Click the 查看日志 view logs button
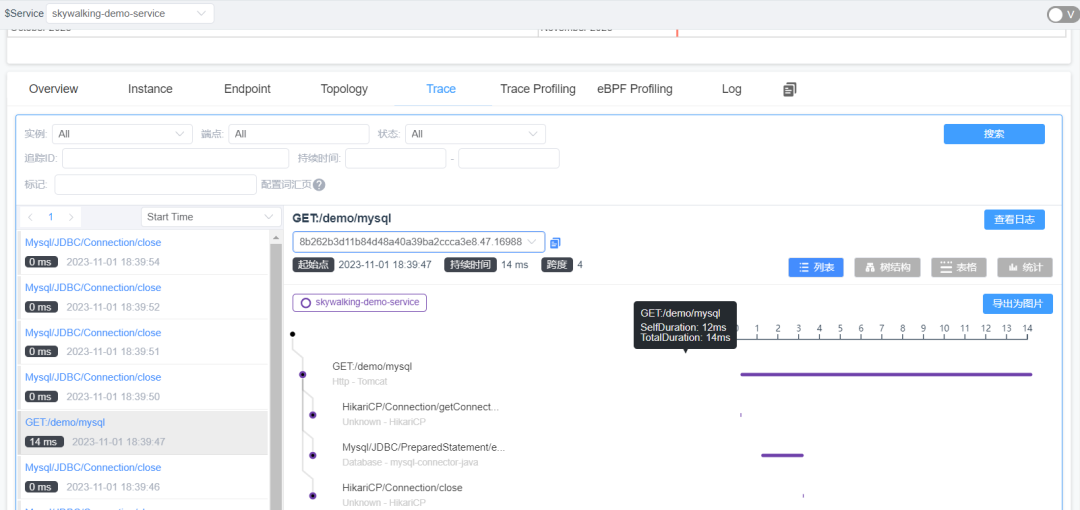This screenshot has height=510, width=1080. [1015, 219]
